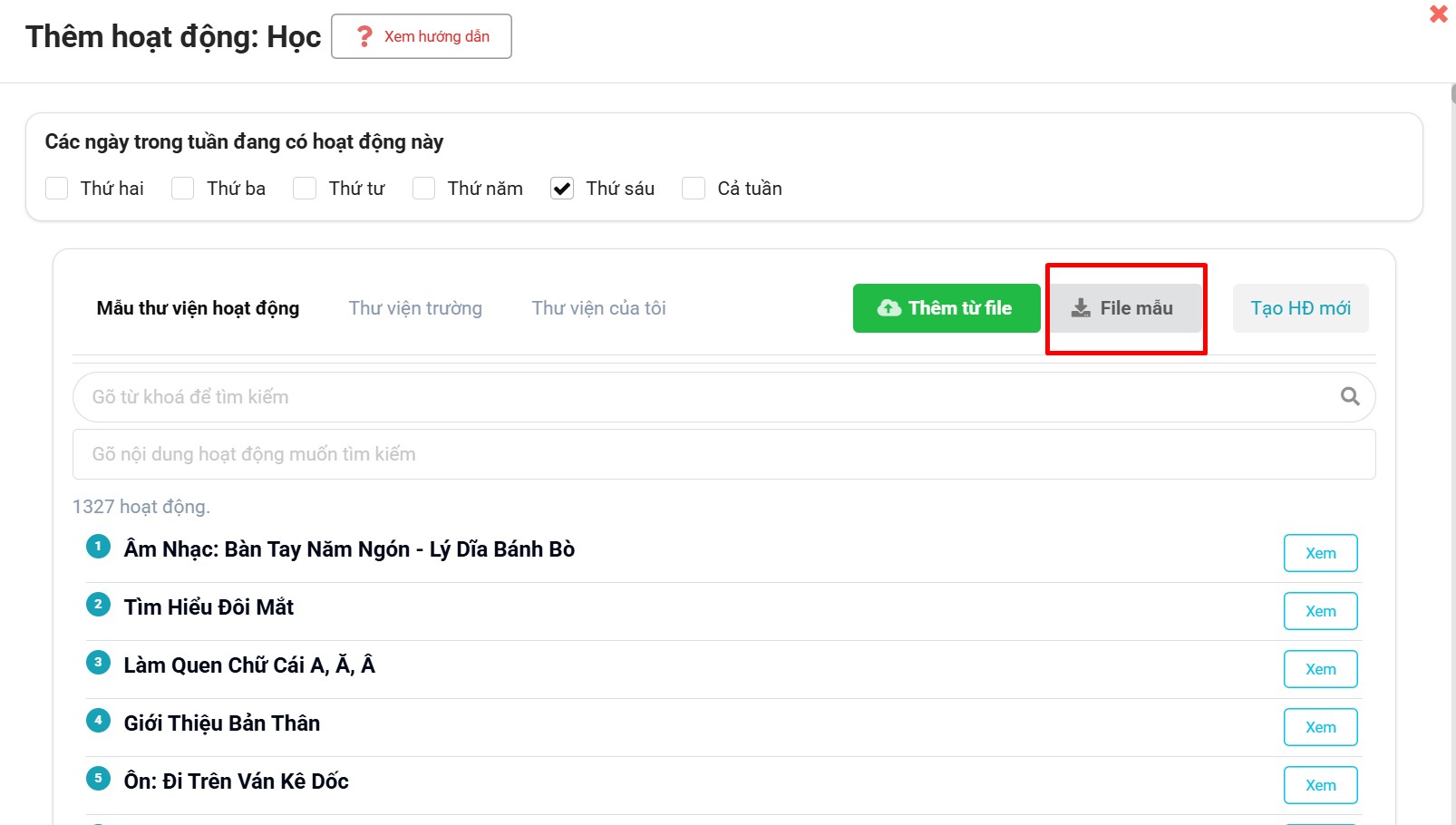Check the Thứ hai checkbox
Screen dimensions: 1456x825
(x=57, y=189)
